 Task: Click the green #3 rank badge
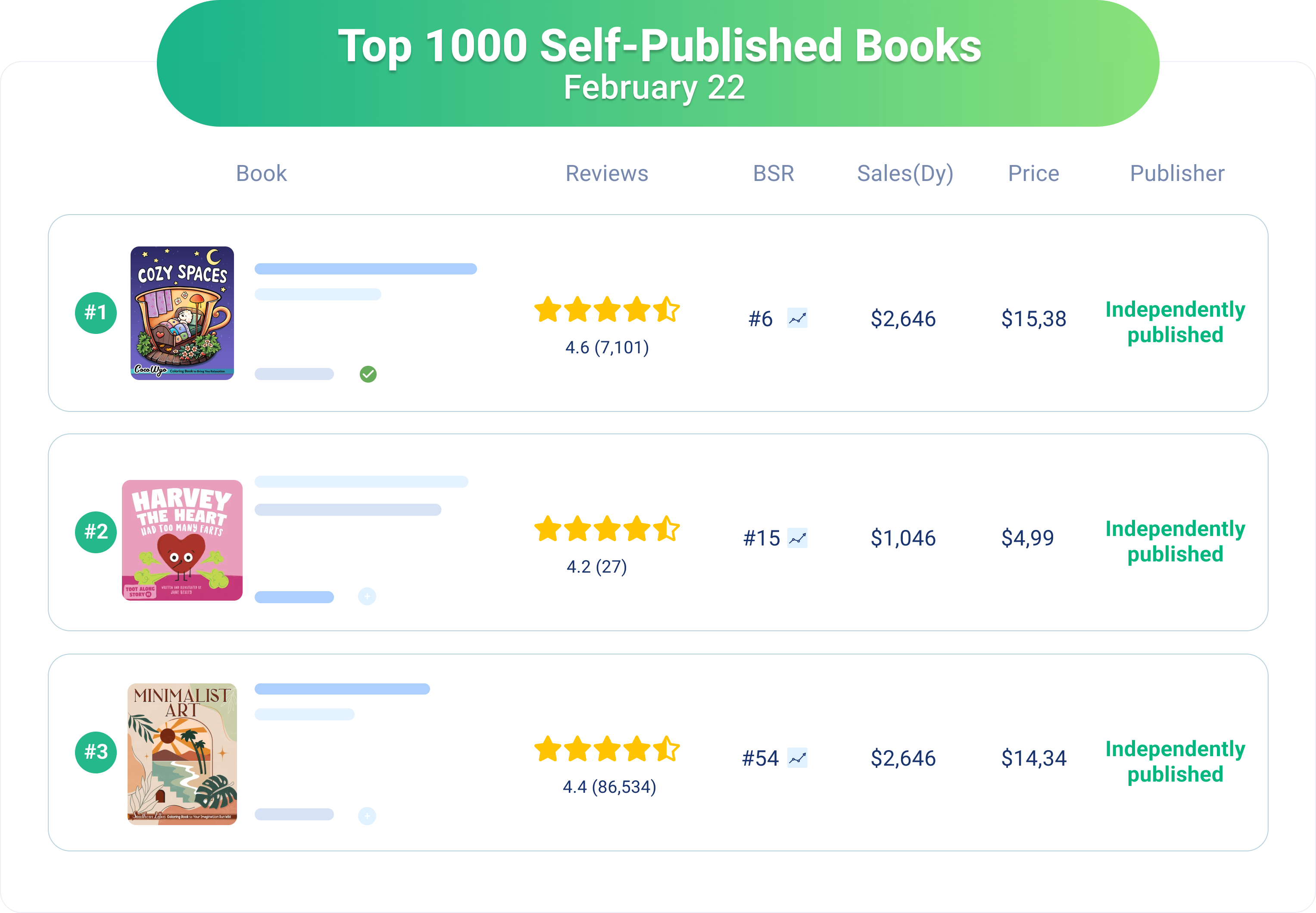[96, 752]
